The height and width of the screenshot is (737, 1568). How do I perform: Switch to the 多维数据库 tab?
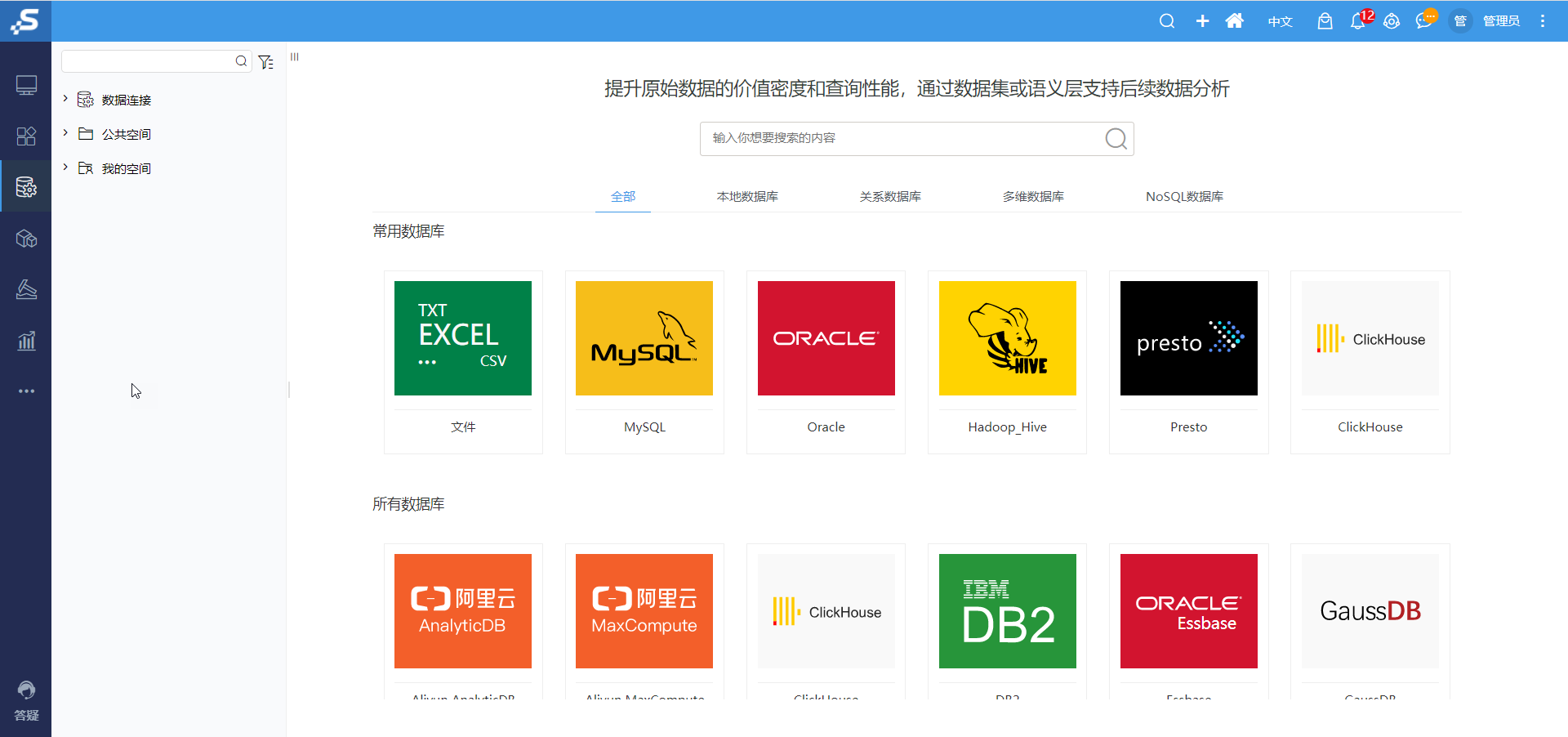click(1033, 196)
